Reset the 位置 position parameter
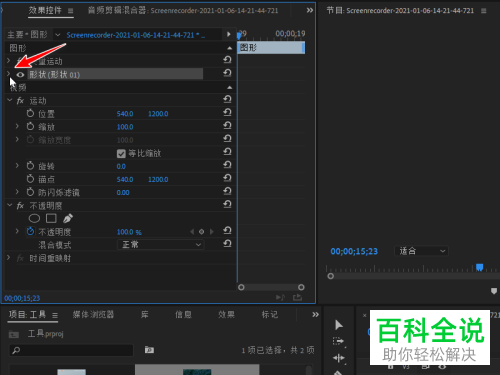The width and height of the screenshot is (500, 375). [x=227, y=113]
